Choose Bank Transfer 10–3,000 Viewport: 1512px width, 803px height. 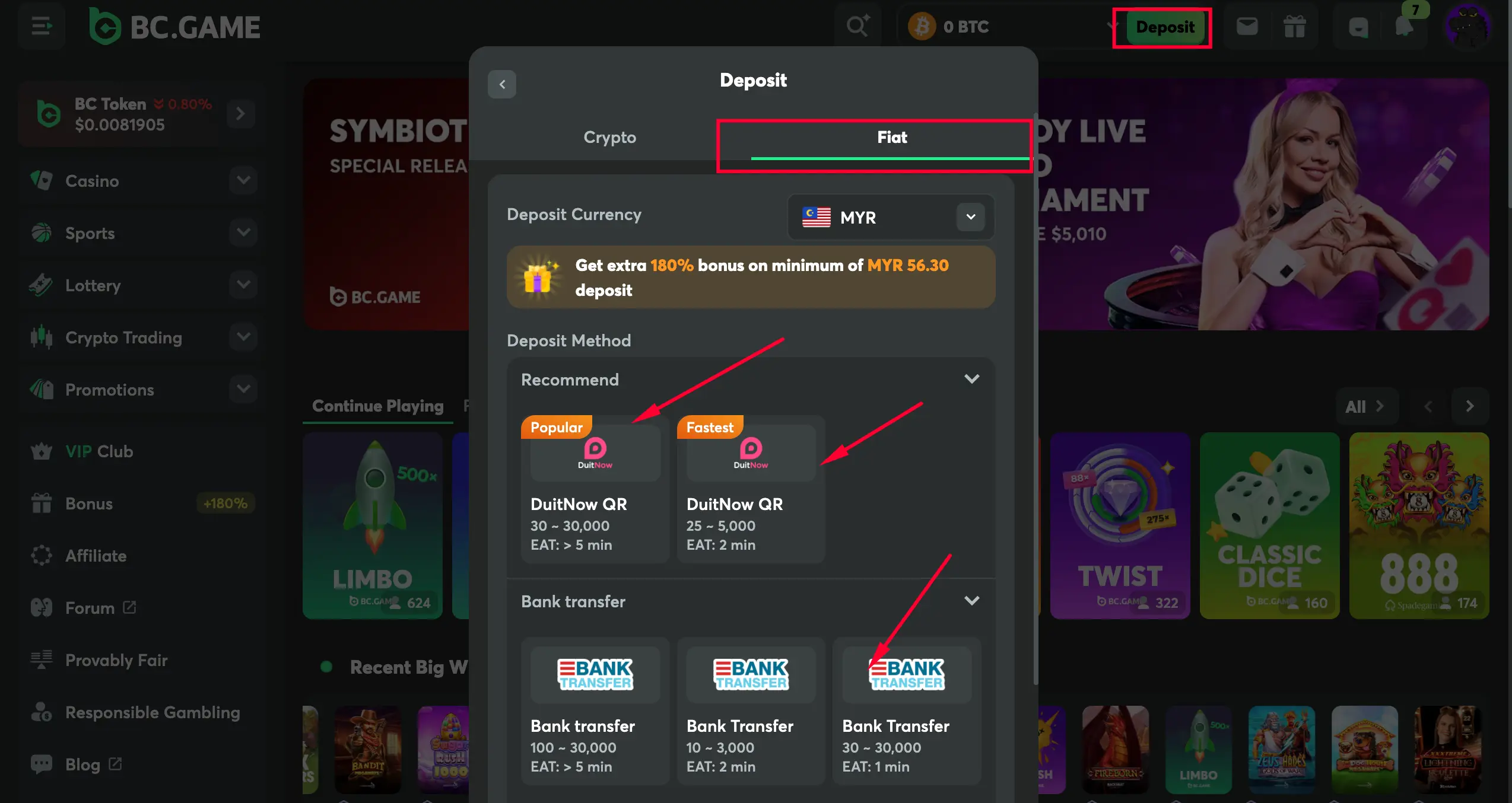pos(751,711)
